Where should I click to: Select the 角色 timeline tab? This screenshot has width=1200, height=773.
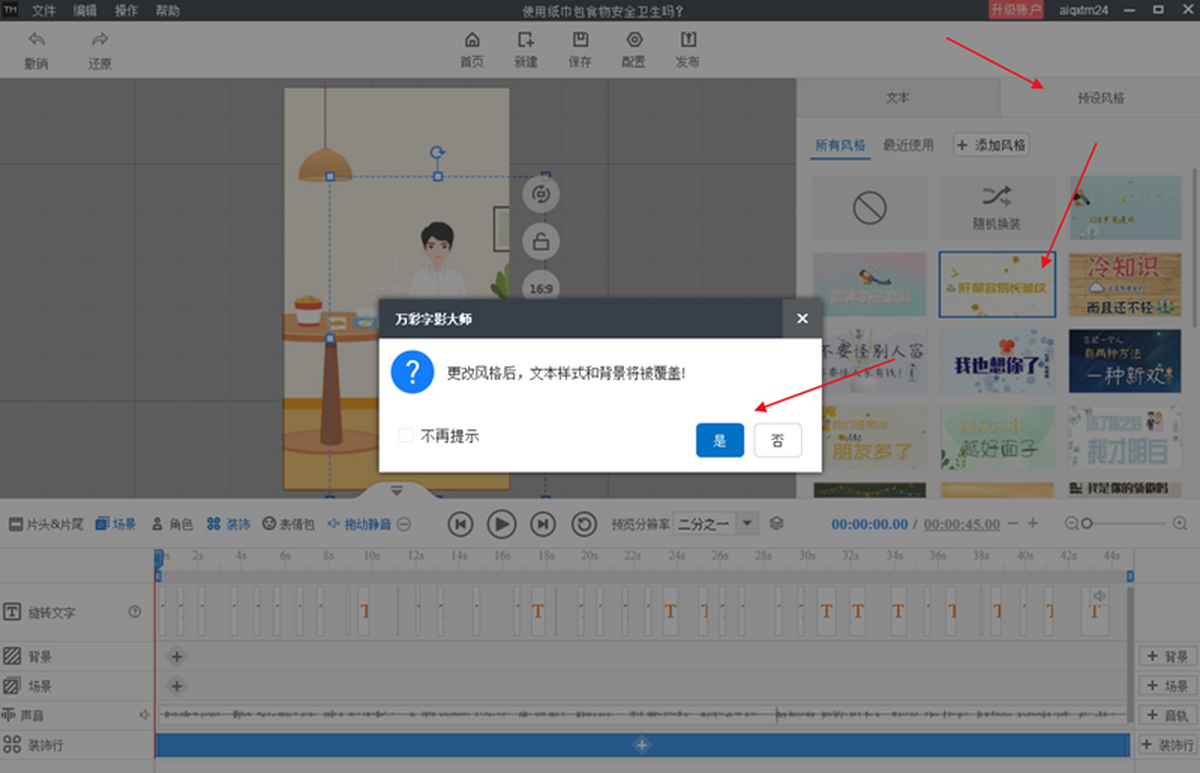pos(172,524)
